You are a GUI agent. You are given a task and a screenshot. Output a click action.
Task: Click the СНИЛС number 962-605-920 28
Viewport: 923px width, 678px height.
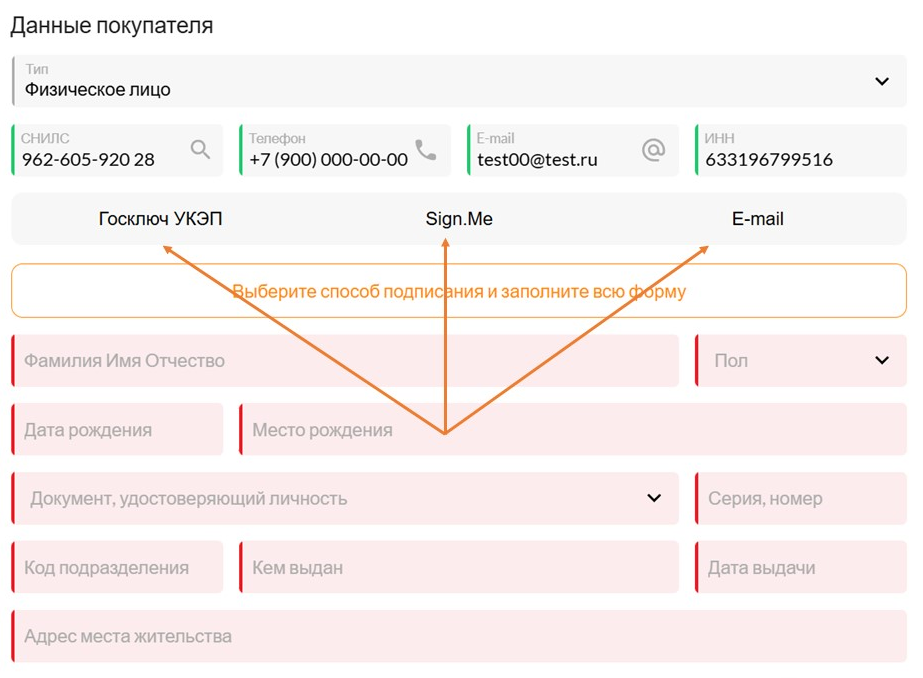88,159
